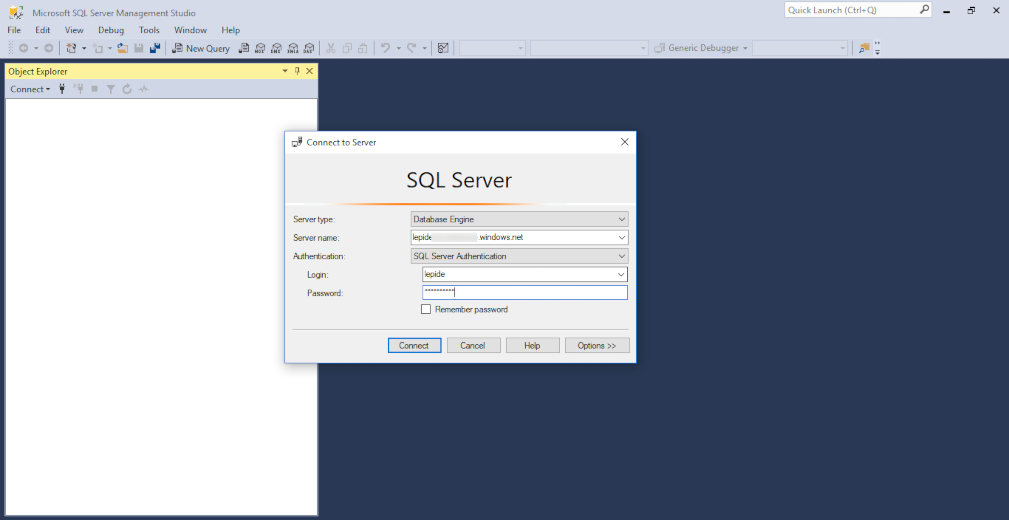Image resolution: width=1009 pixels, height=520 pixels.
Task: Click the Filter funnel icon in Object Explorer
Action: 111,89
